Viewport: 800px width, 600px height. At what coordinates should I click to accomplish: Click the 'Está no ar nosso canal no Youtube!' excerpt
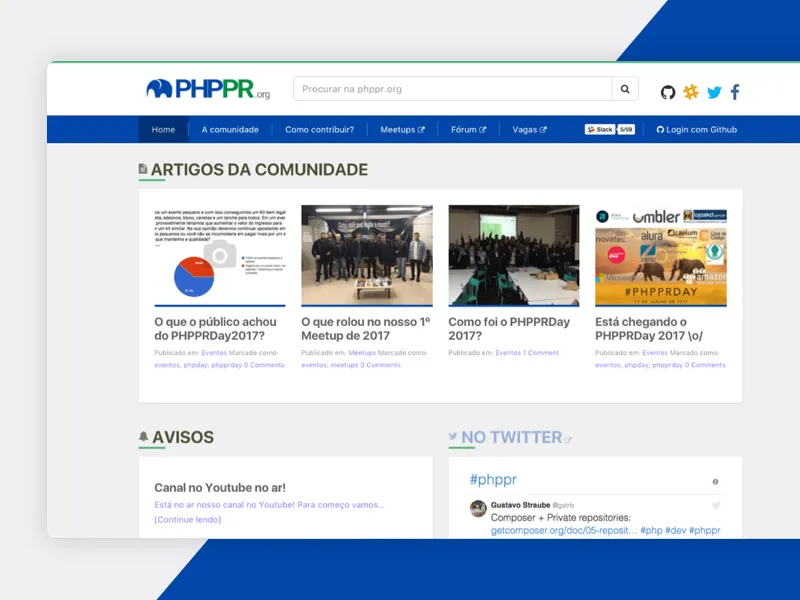[269, 505]
